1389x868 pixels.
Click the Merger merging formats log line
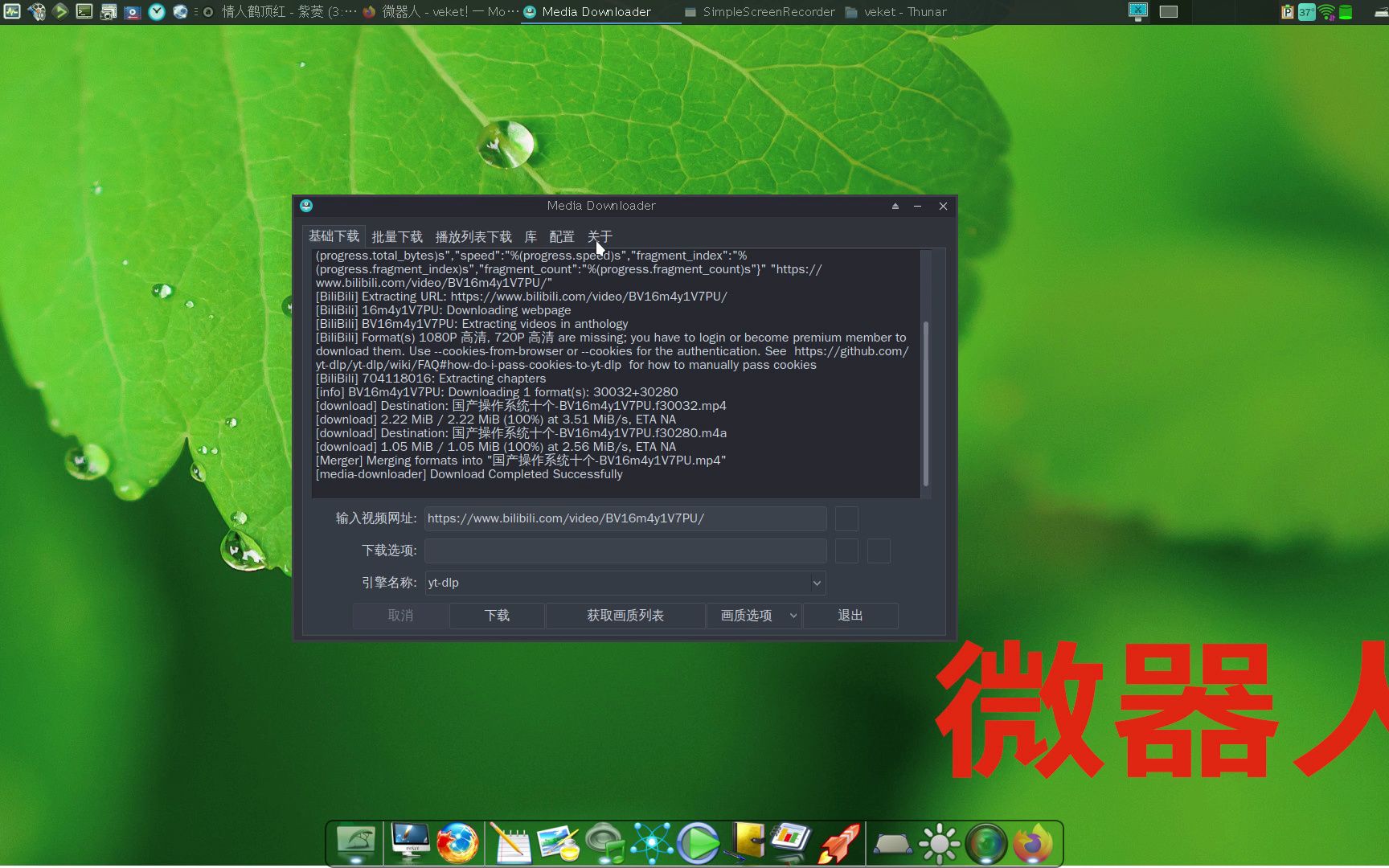(521, 461)
